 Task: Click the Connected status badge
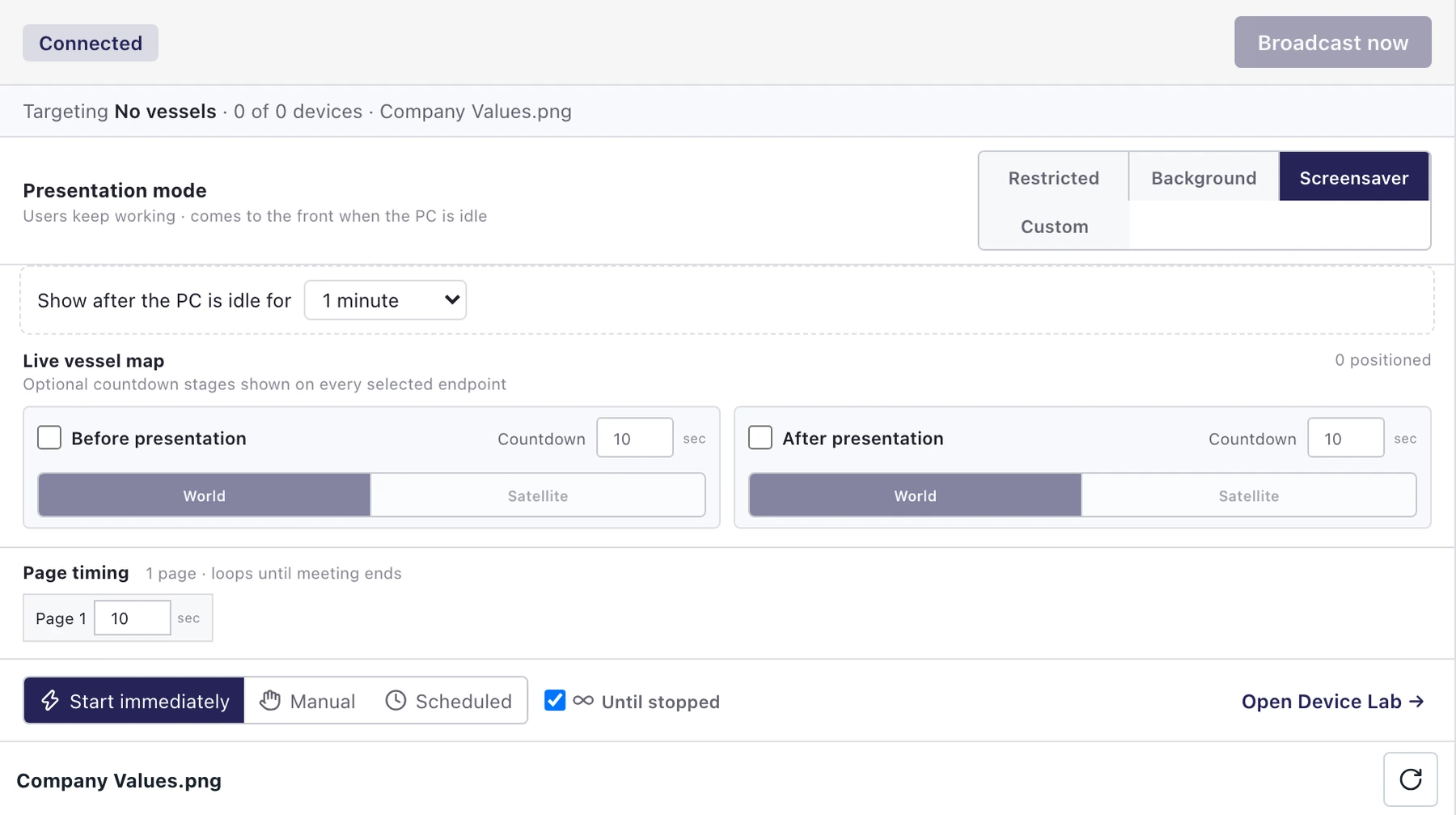coord(91,43)
